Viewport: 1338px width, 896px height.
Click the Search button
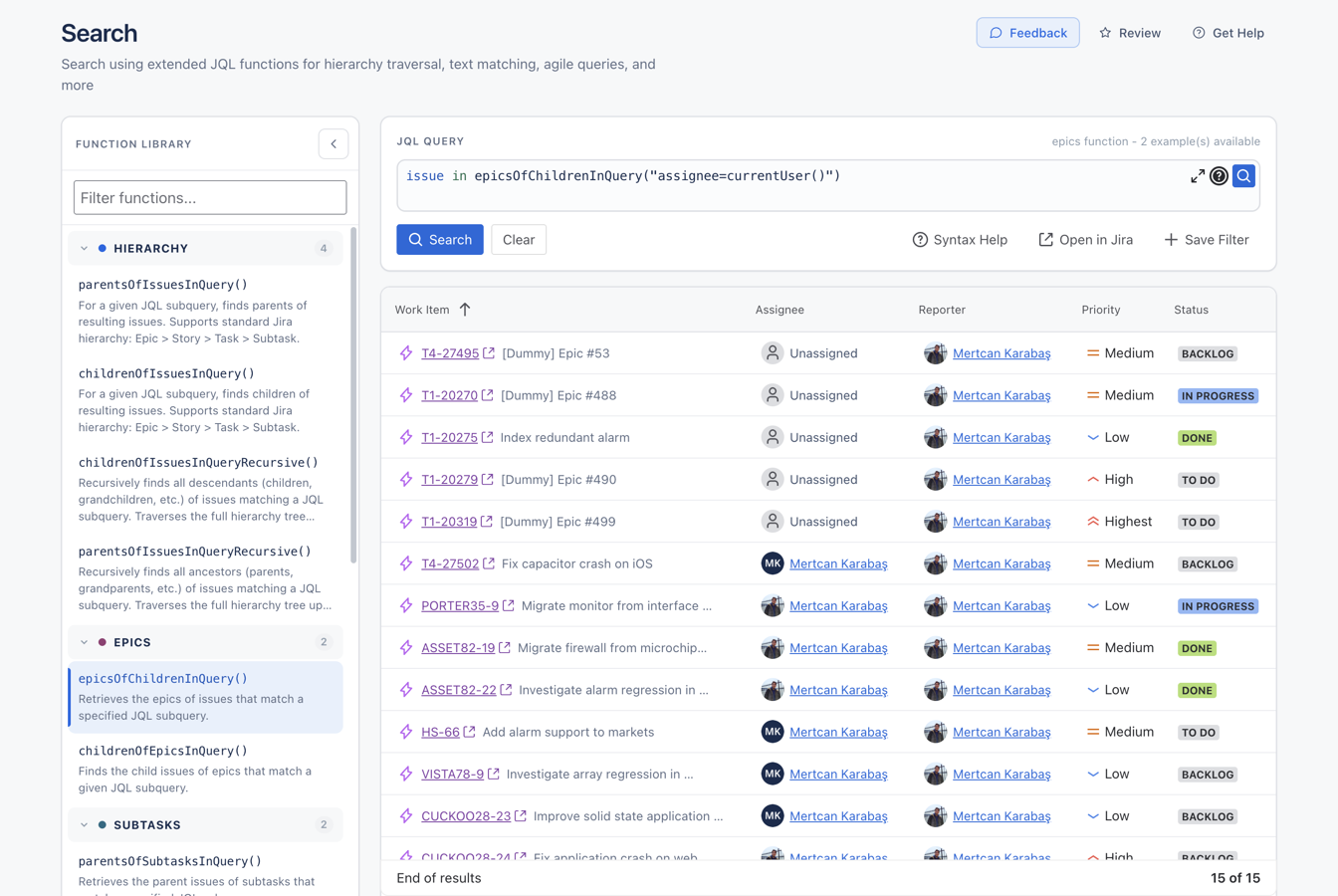440,240
